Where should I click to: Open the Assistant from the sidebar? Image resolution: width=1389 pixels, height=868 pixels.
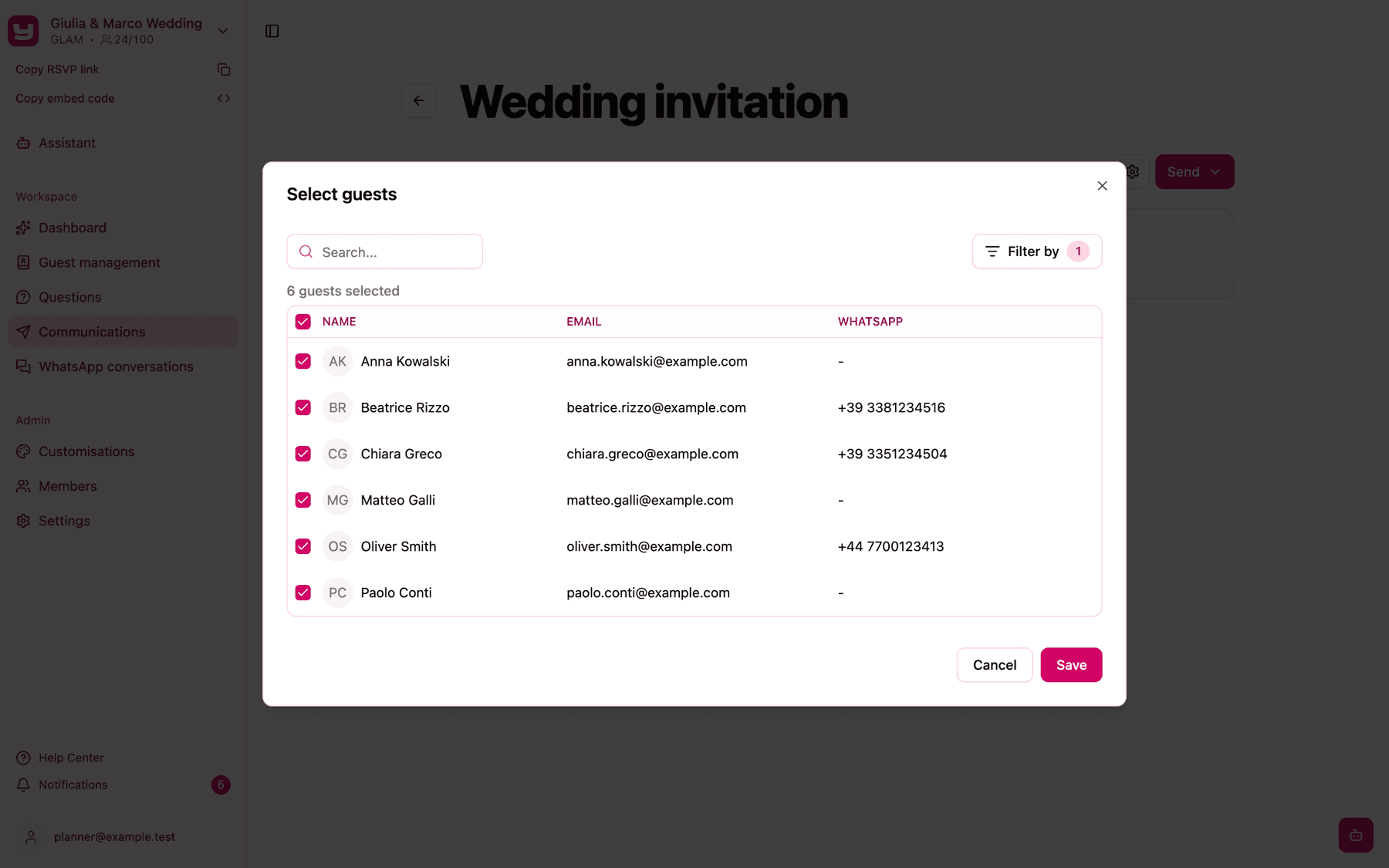coord(123,143)
